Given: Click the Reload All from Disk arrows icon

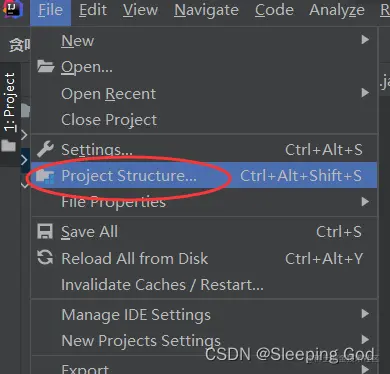Looking at the screenshot, I should coord(45,258).
